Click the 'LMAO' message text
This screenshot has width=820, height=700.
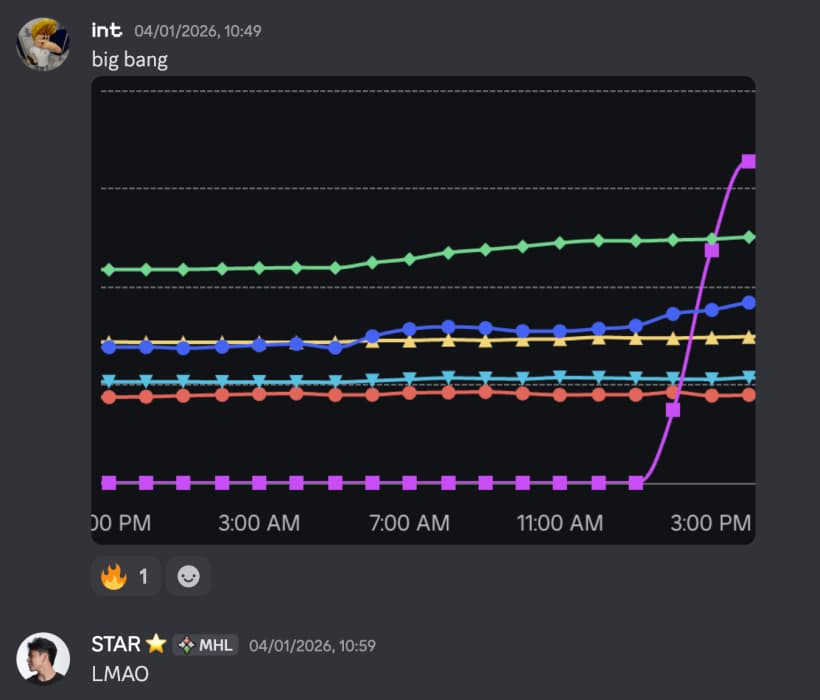coord(119,674)
